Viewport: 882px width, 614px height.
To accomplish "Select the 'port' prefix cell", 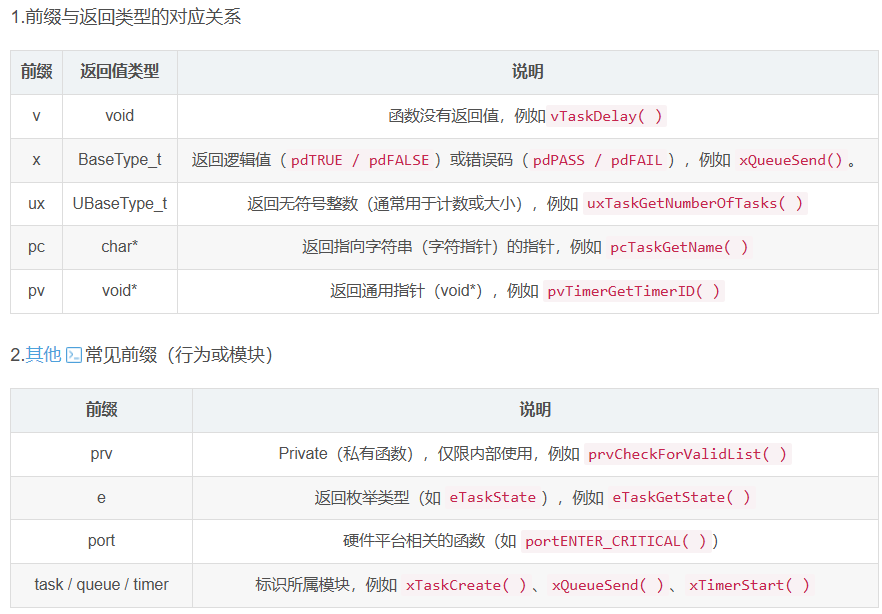I will click(x=101, y=541).
